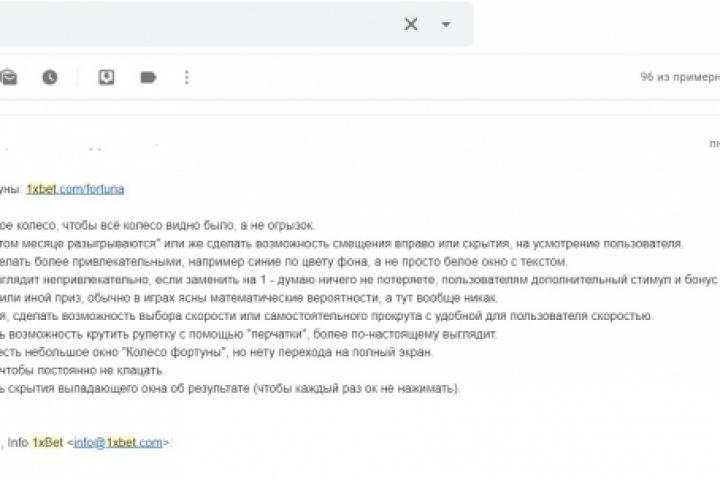Open the More options three-dot menu
Viewport: 720px width, 480px height.
coord(187,77)
